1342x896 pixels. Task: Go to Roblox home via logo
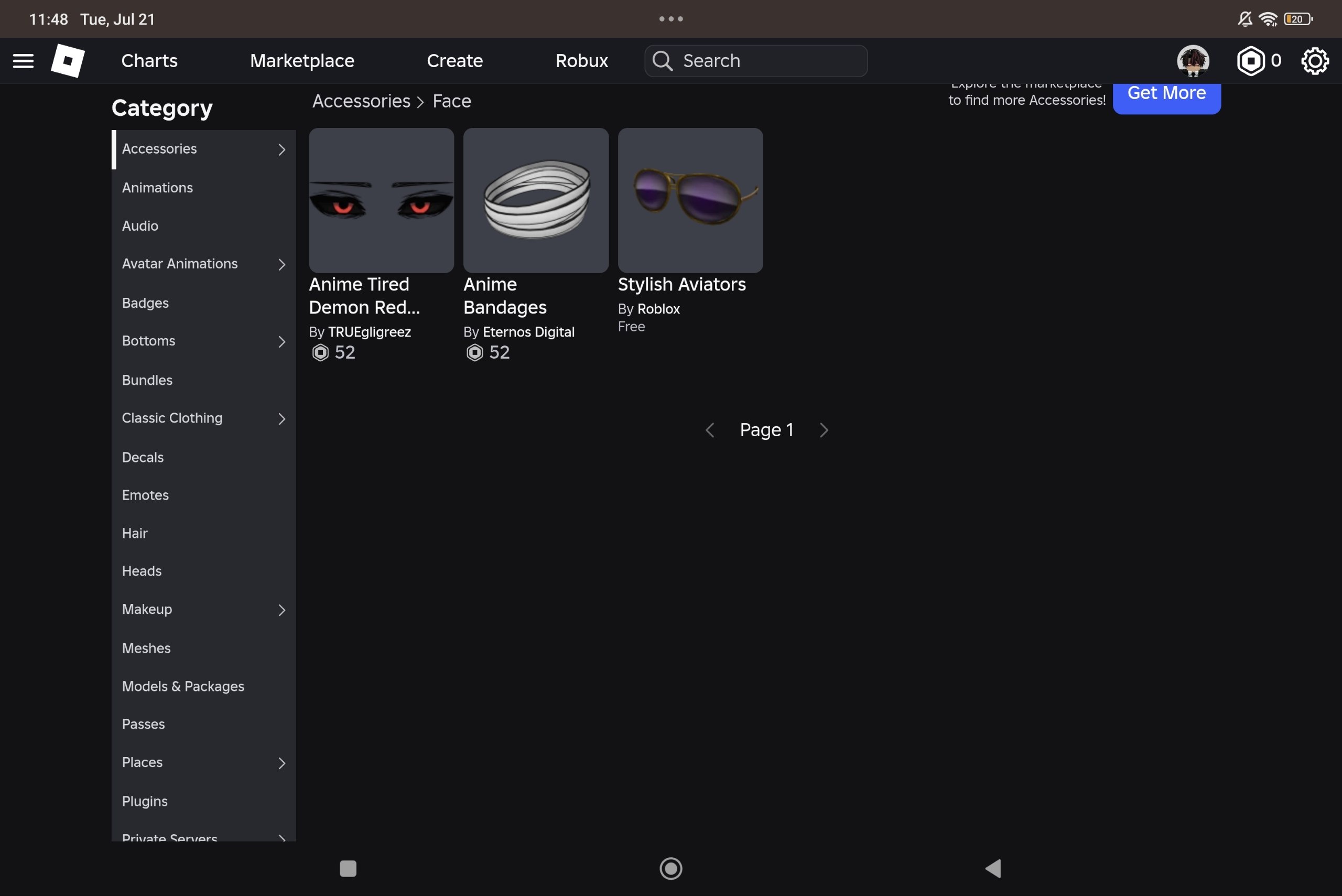(x=68, y=61)
